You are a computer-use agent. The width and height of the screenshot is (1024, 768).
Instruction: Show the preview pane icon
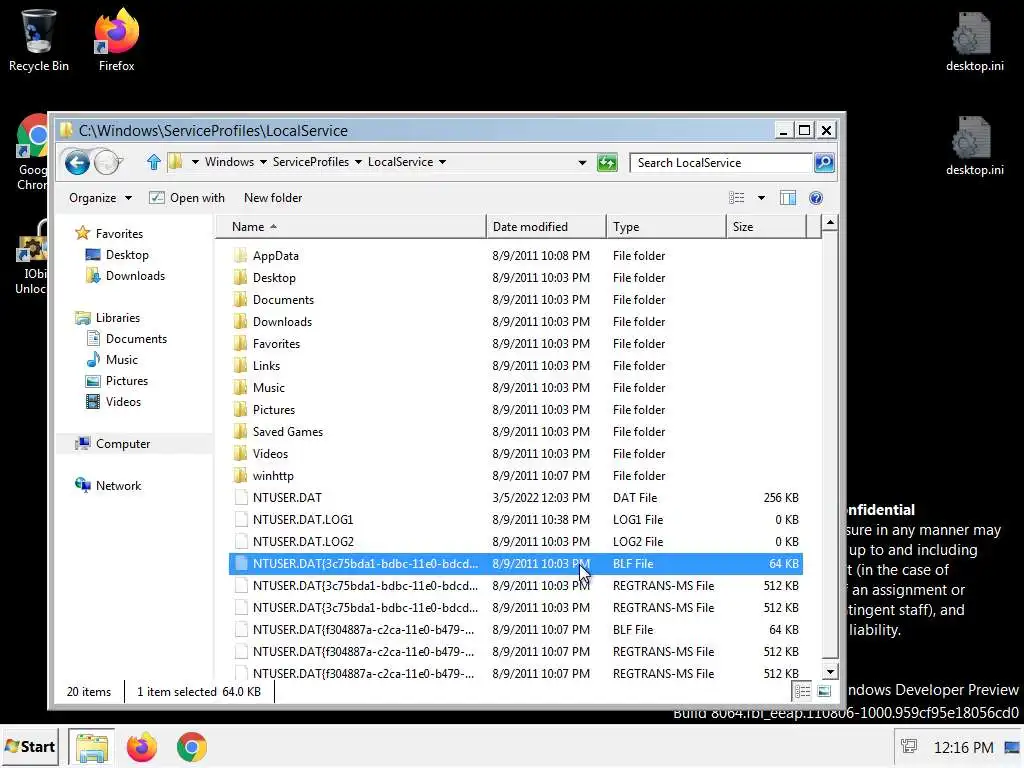(788, 198)
